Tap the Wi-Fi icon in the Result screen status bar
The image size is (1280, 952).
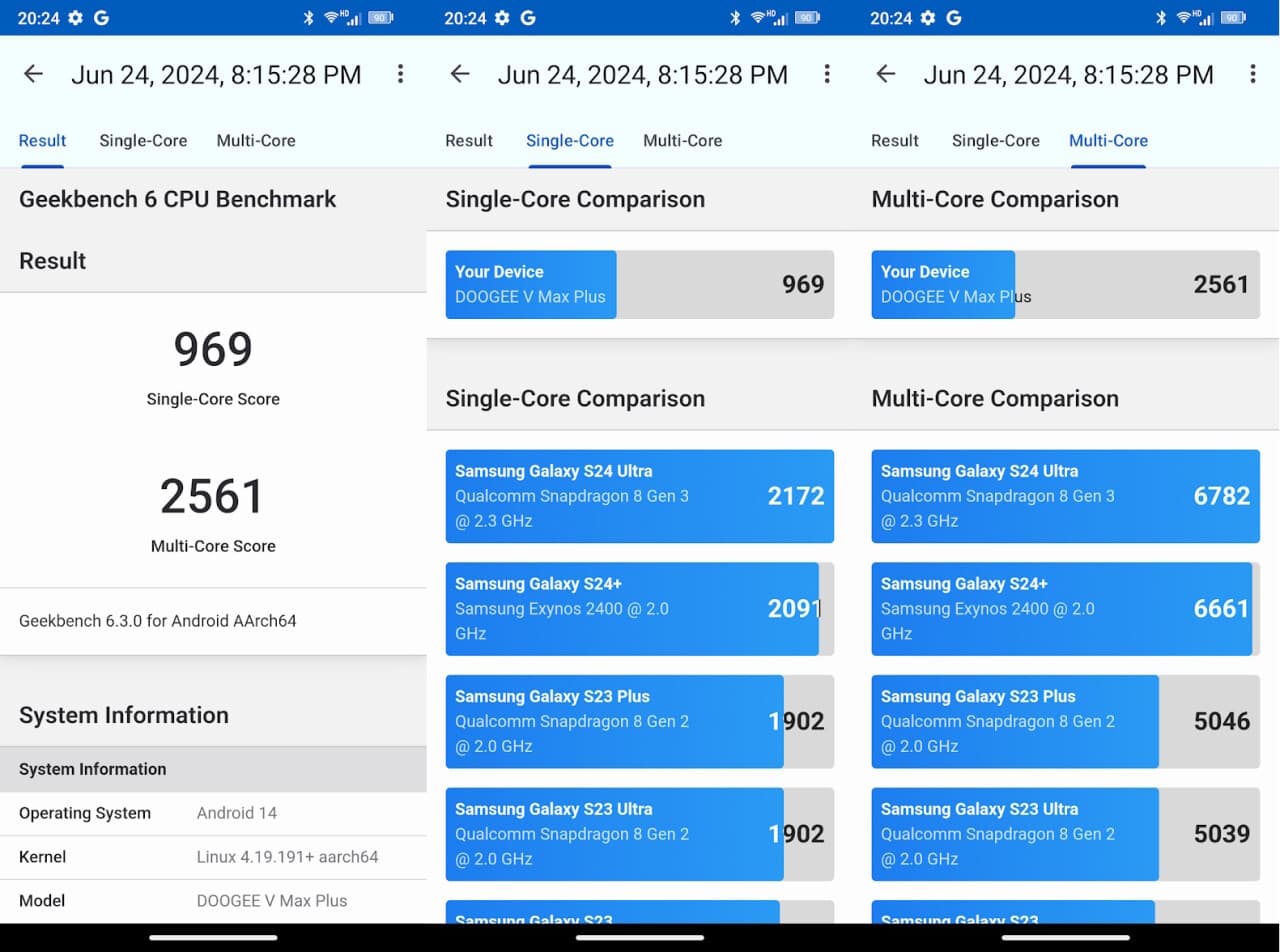pos(331,18)
